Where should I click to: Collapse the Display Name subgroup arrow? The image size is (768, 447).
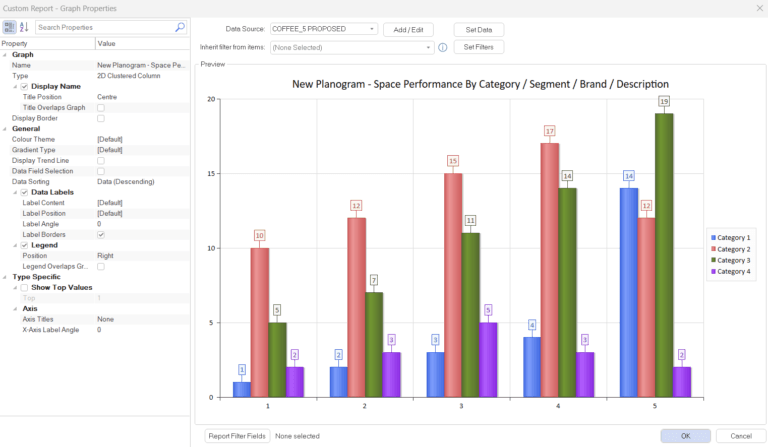coord(15,87)
